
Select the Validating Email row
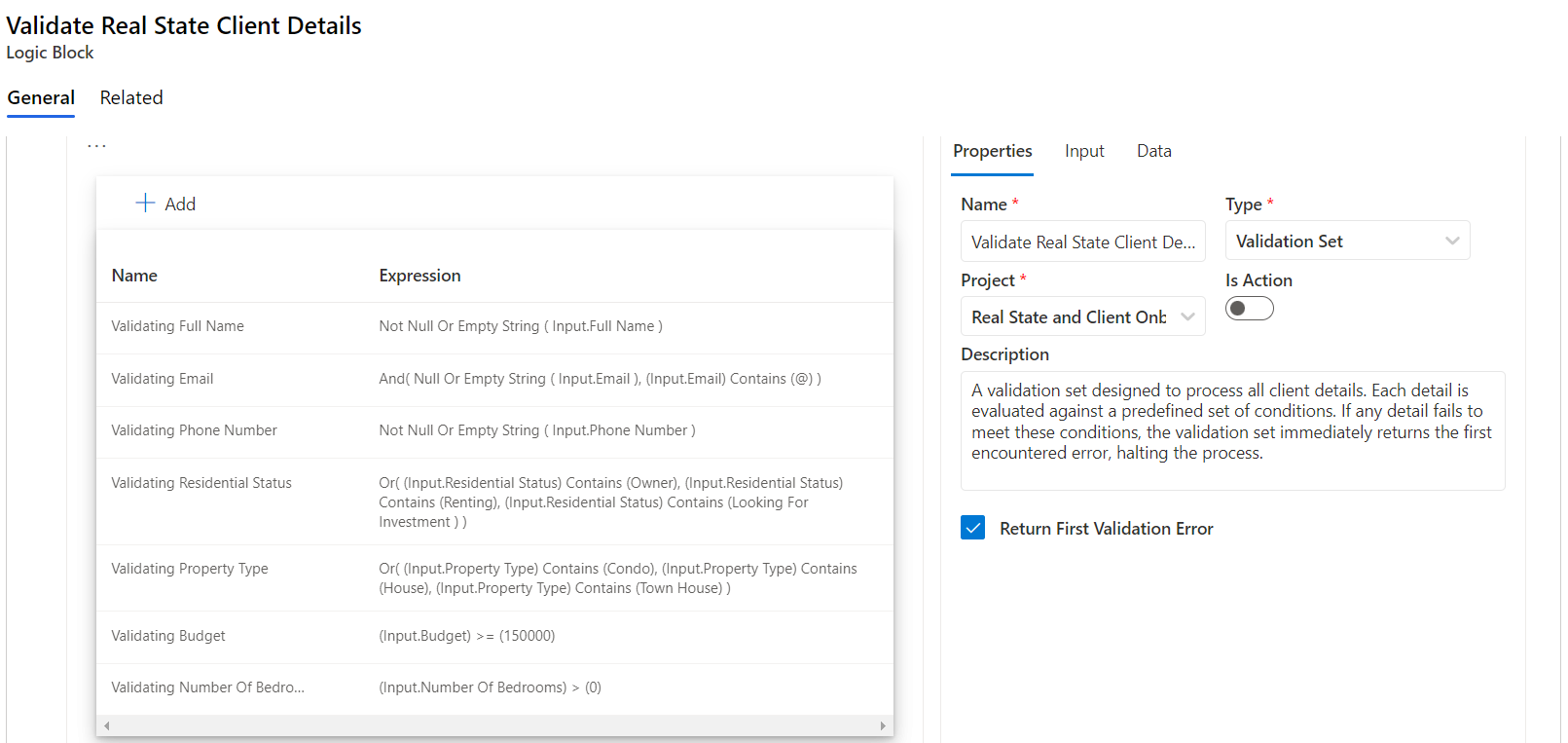(163, 379)
